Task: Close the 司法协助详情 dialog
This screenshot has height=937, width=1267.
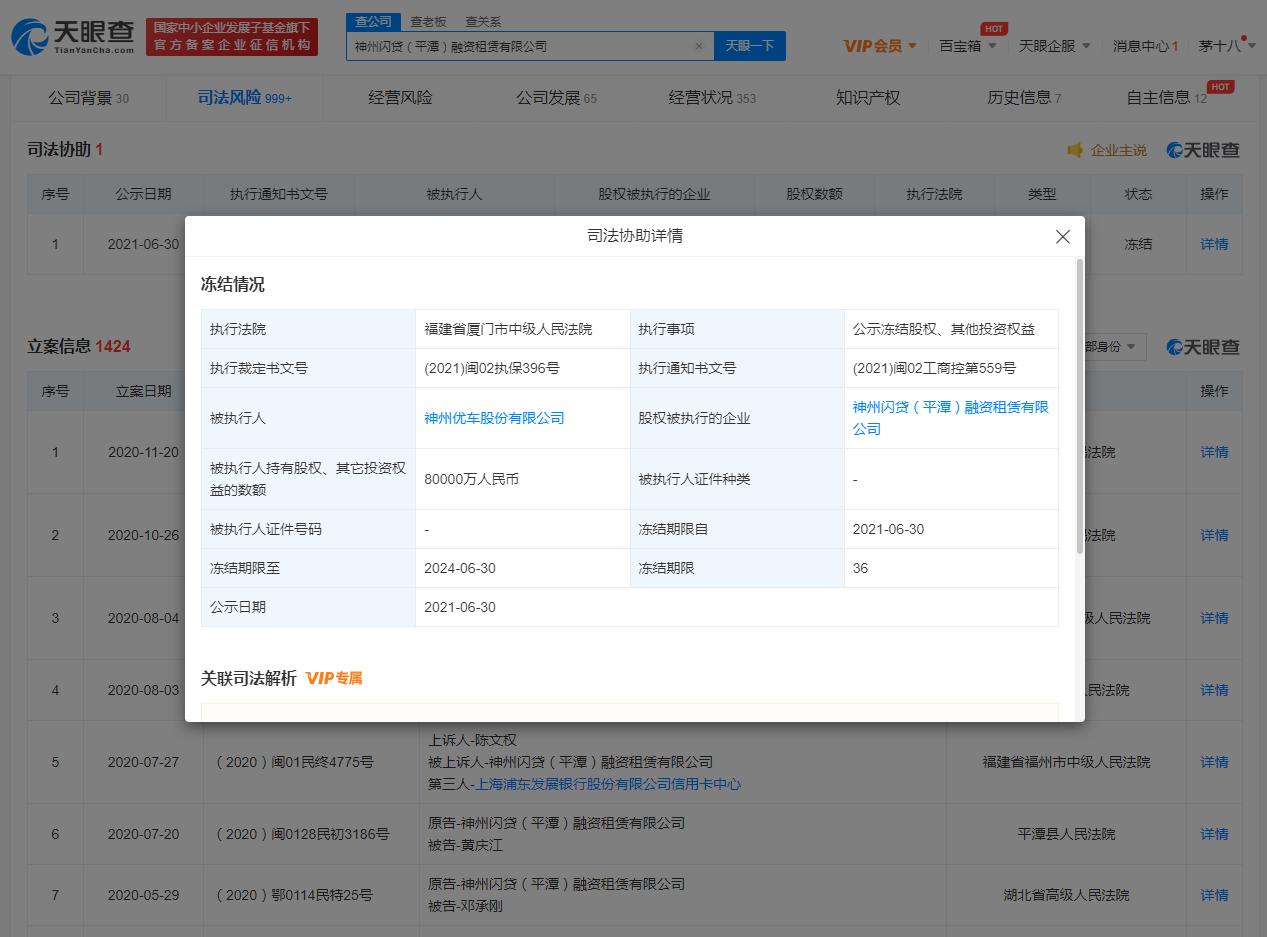Action: [1062, 237]
